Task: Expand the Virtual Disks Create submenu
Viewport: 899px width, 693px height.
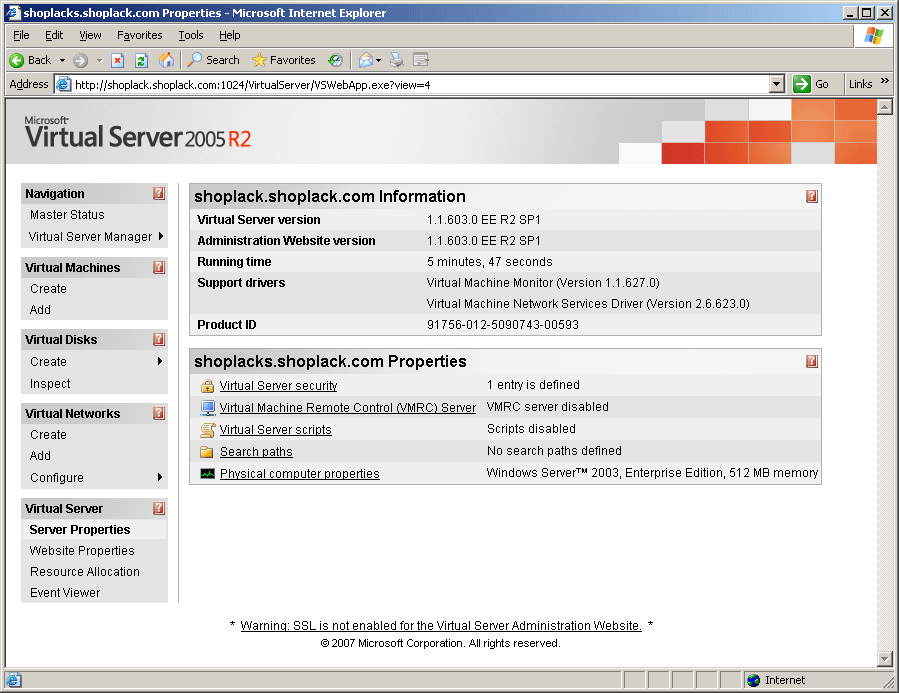Action: click(160, 361)
